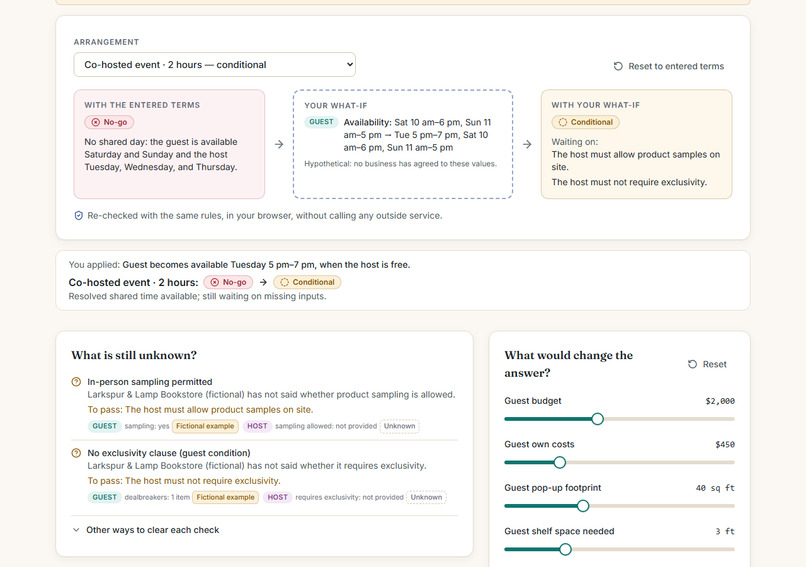Click the 3 ft shelf space value
The width and height of the screenshot is (806, 567).
point(725,532)
